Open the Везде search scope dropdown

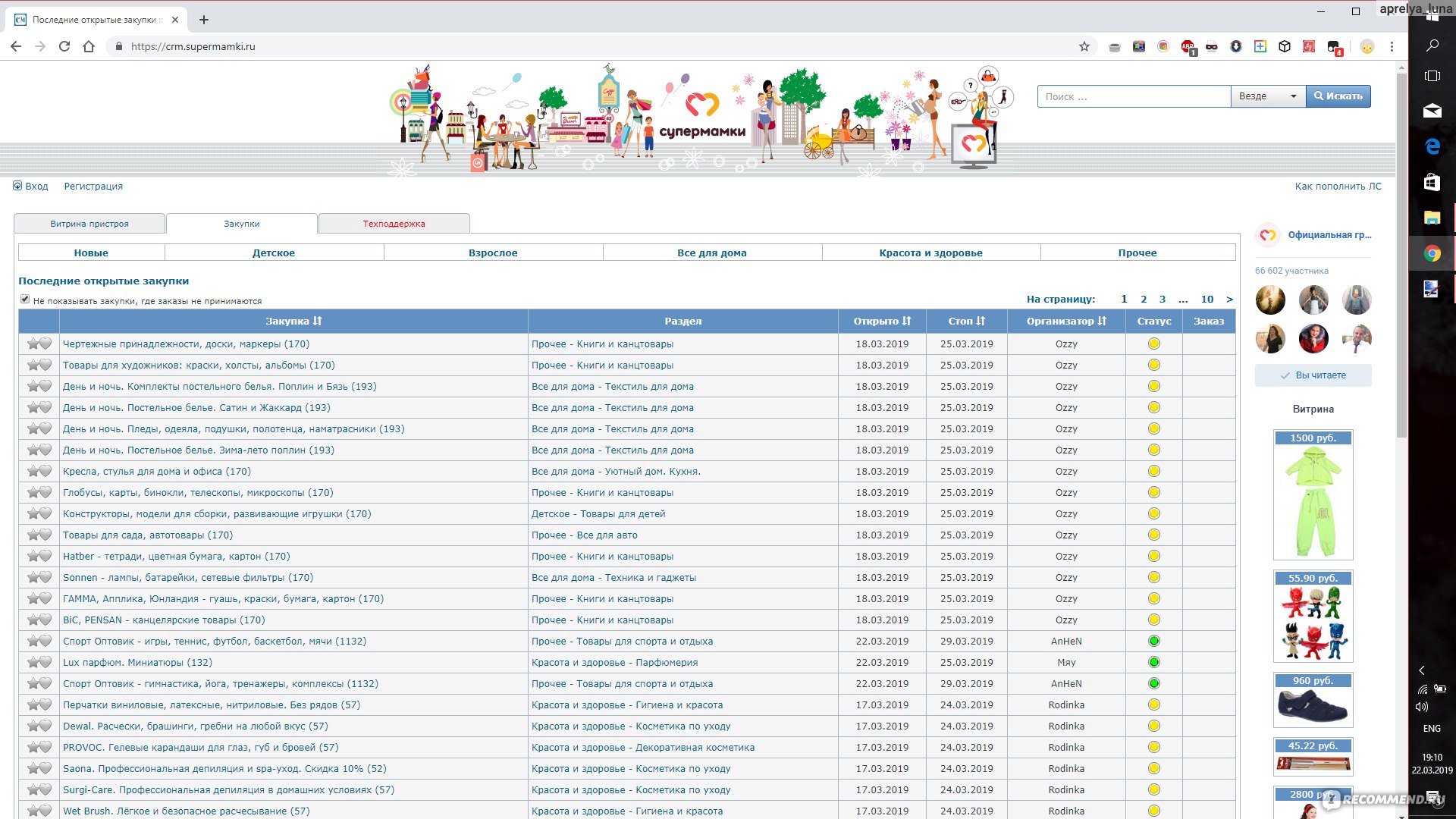tap(1268, 96)
